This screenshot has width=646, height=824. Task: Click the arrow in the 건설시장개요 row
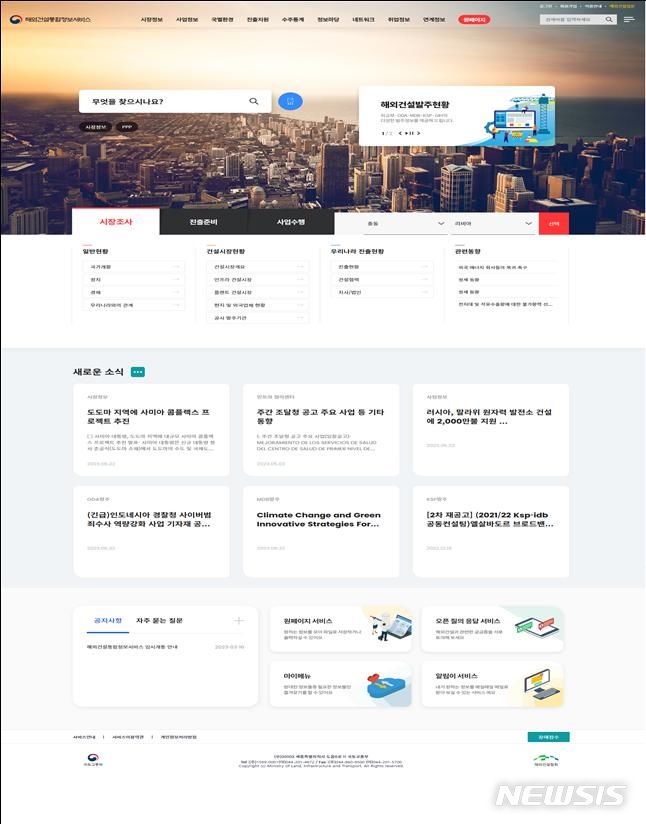pos(300,267)
